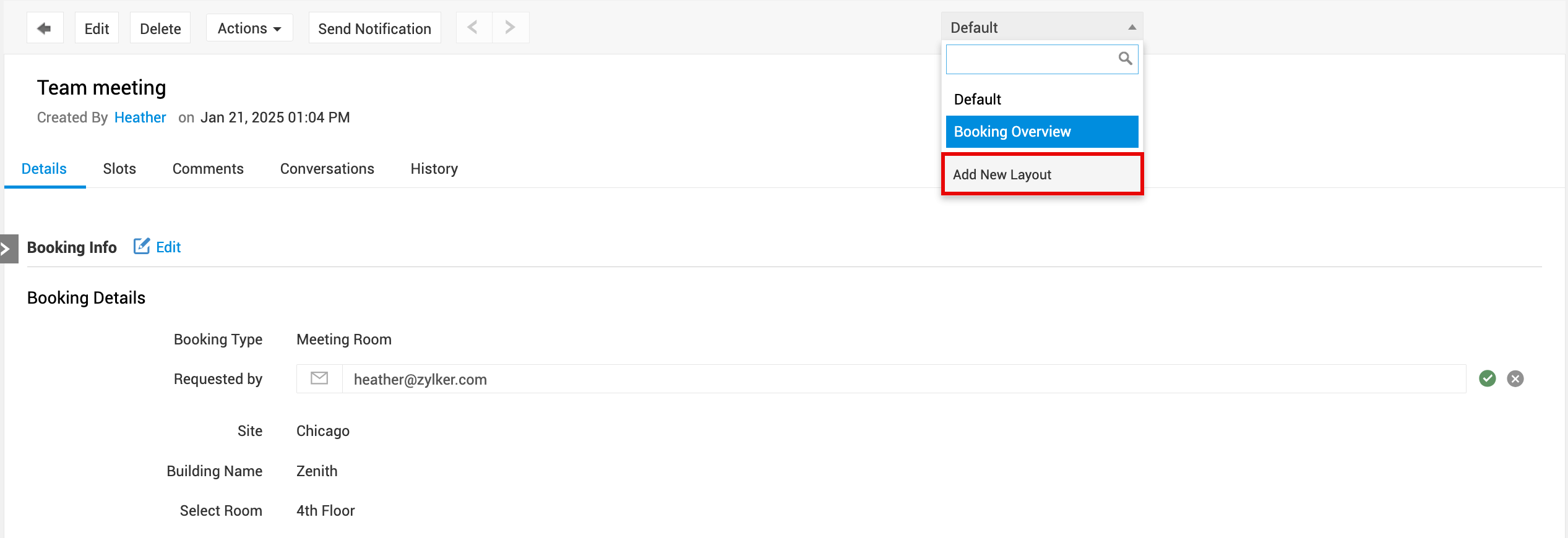Cancel email edit with gray X icon
This screenshot has width=1568, height=538.
point(1515,378)
